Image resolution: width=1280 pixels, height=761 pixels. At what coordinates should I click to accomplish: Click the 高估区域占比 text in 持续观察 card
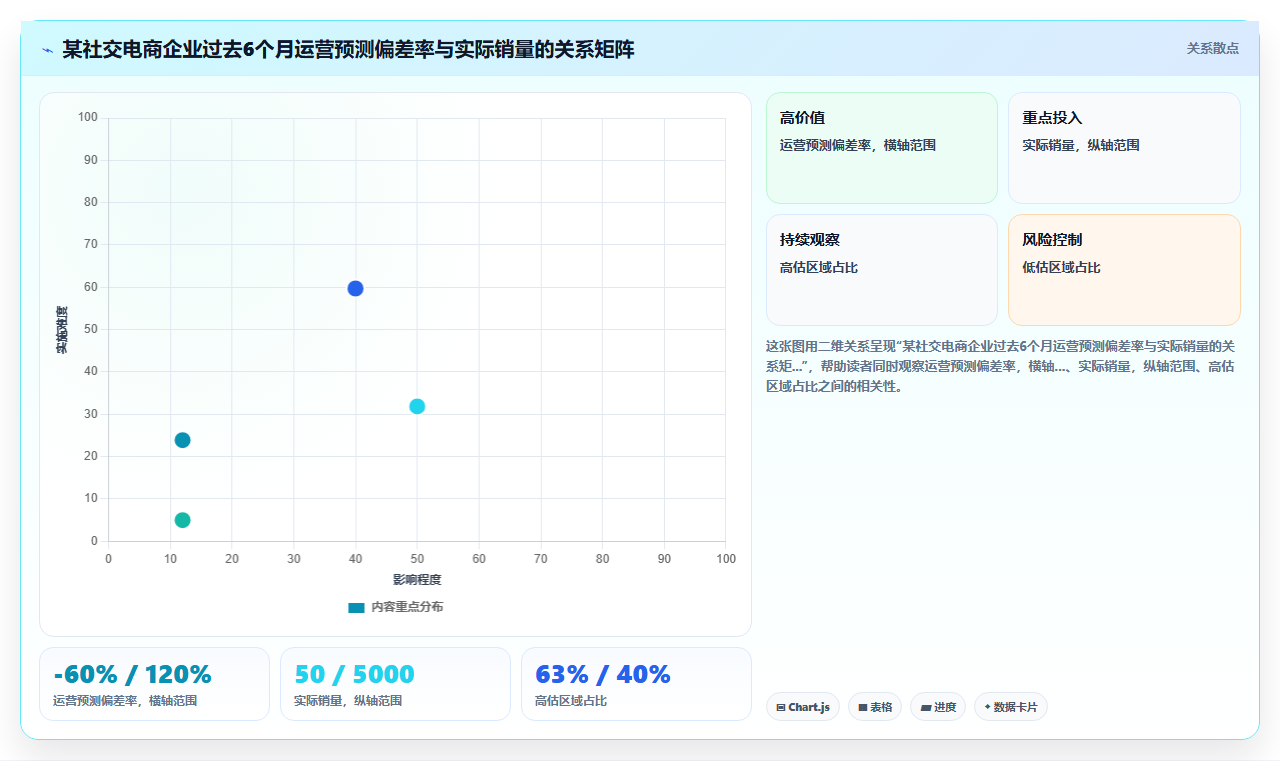pyautogui.click(x=819, y=268)
